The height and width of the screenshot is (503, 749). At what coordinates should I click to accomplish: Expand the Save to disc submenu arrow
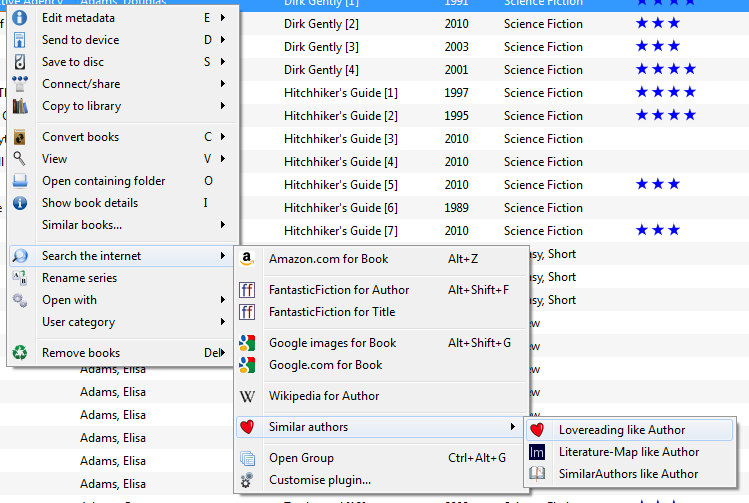click(x=223, y=62)
